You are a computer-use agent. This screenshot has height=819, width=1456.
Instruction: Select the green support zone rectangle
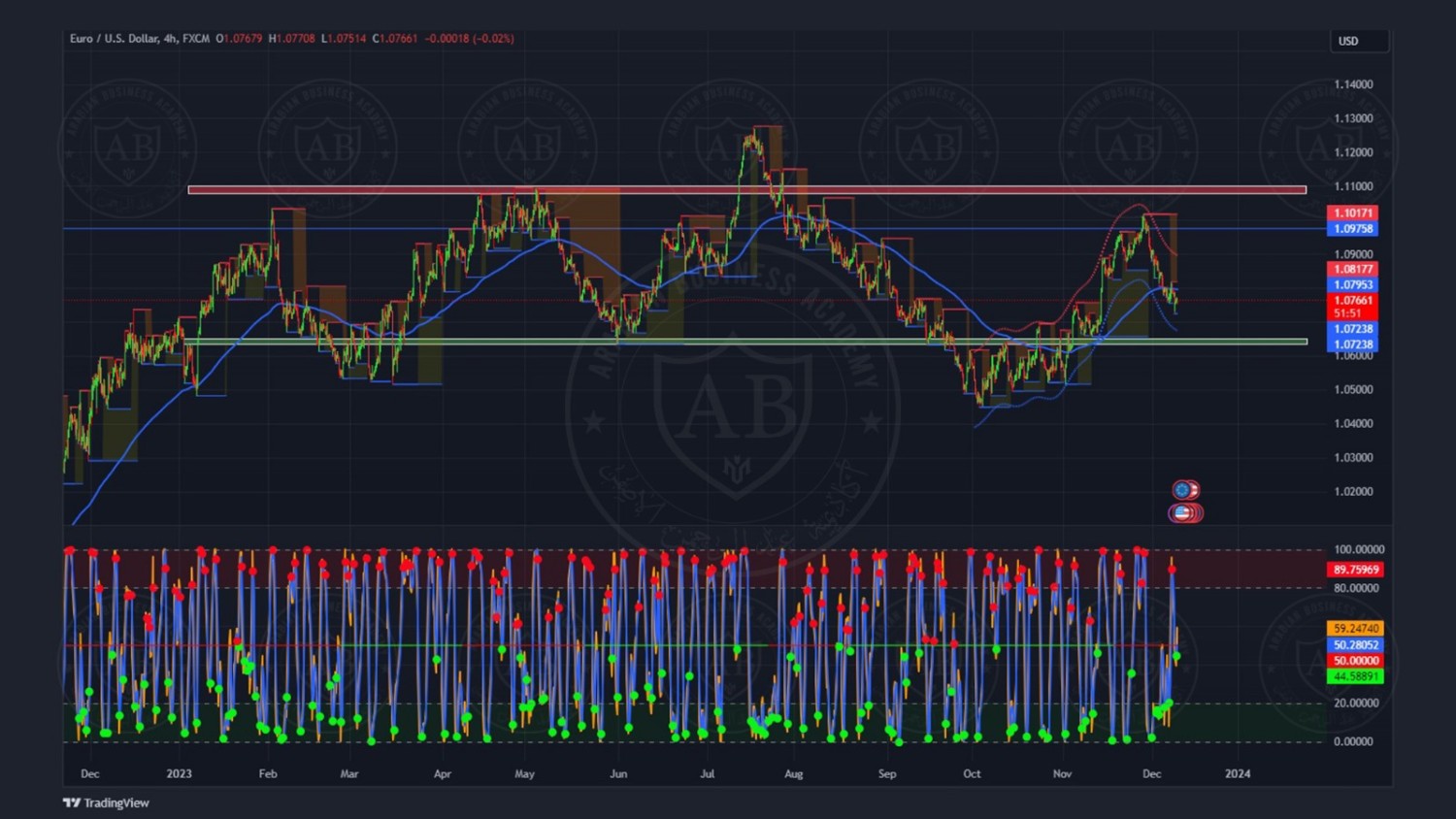[x=745, y=342]
